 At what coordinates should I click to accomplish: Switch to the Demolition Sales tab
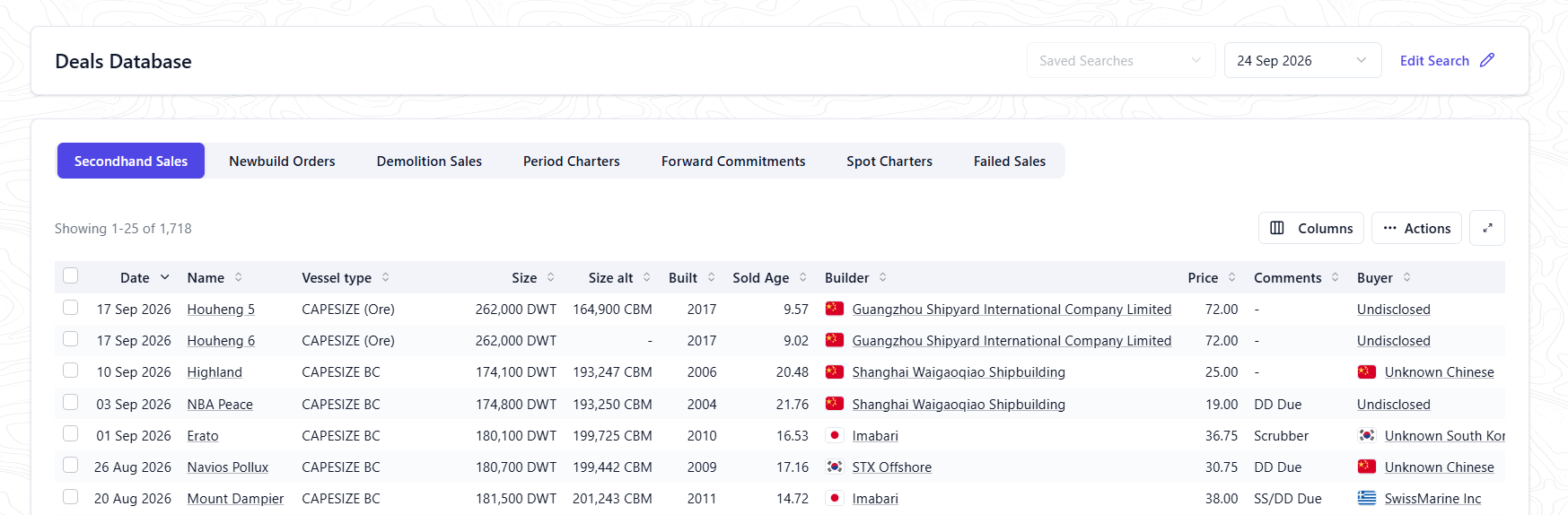429,161
